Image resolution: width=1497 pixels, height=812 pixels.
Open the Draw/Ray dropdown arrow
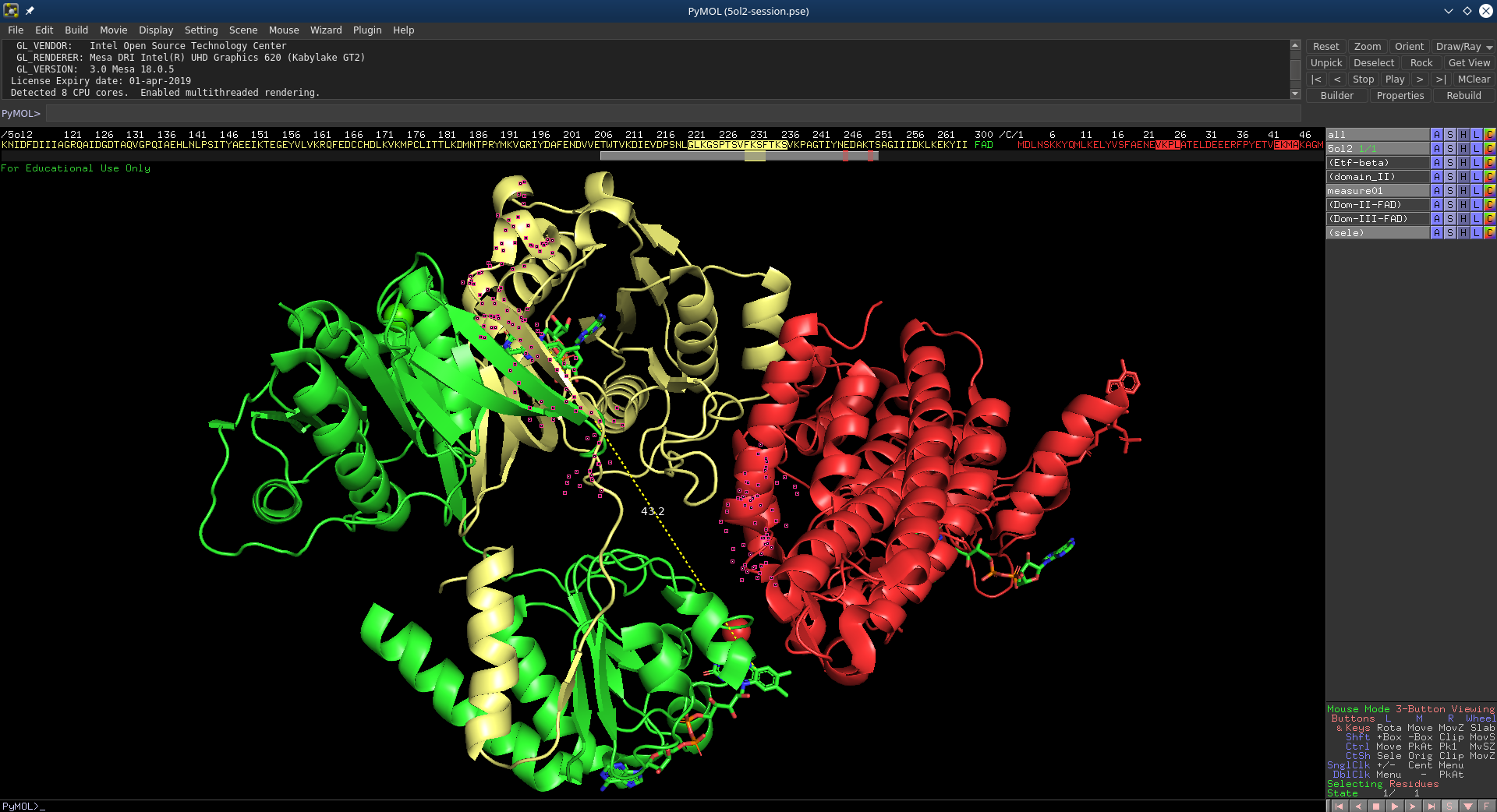pos(1489,48)
